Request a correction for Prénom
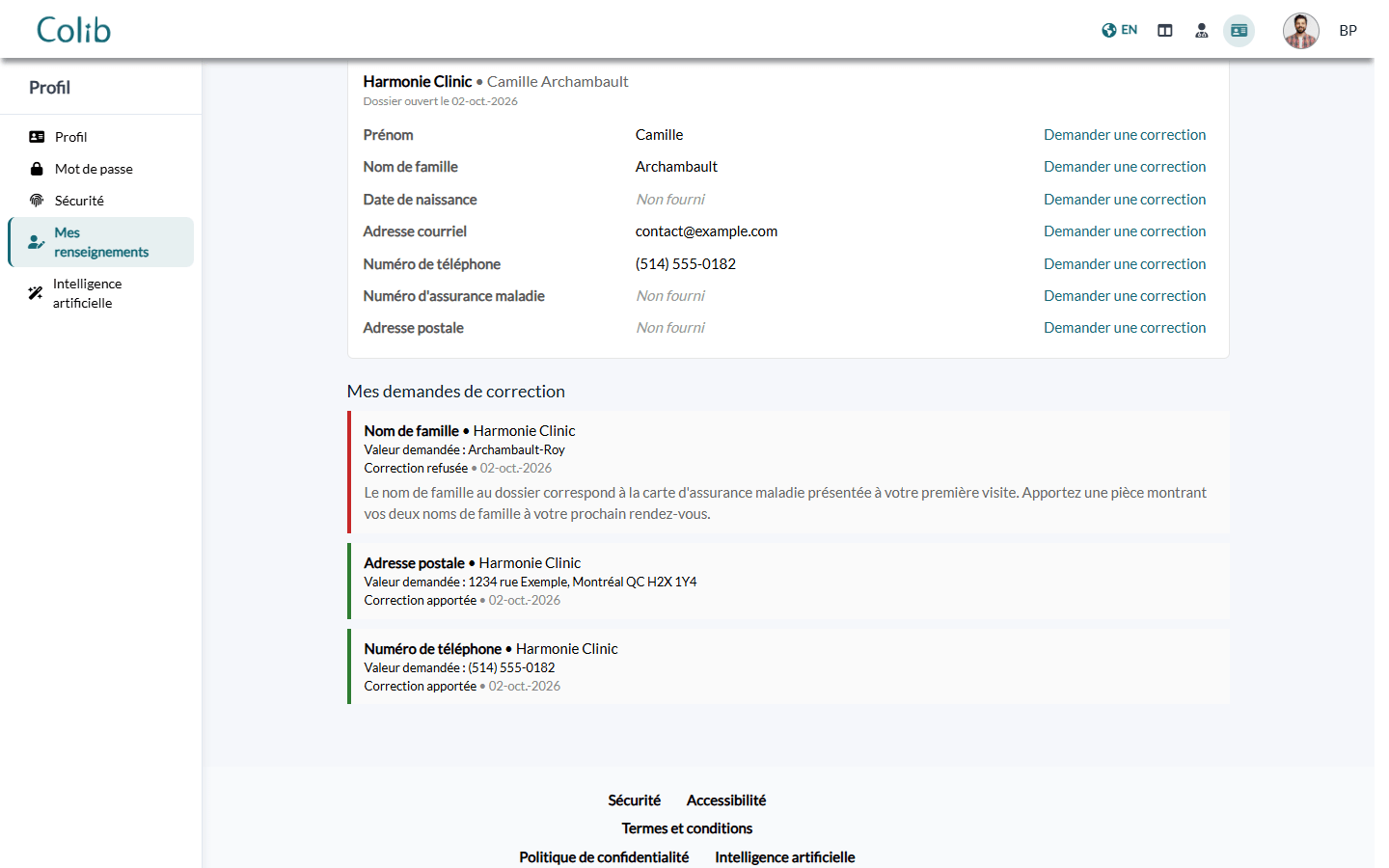This screenshot has height=868, width=1389. click(1125, 135)
